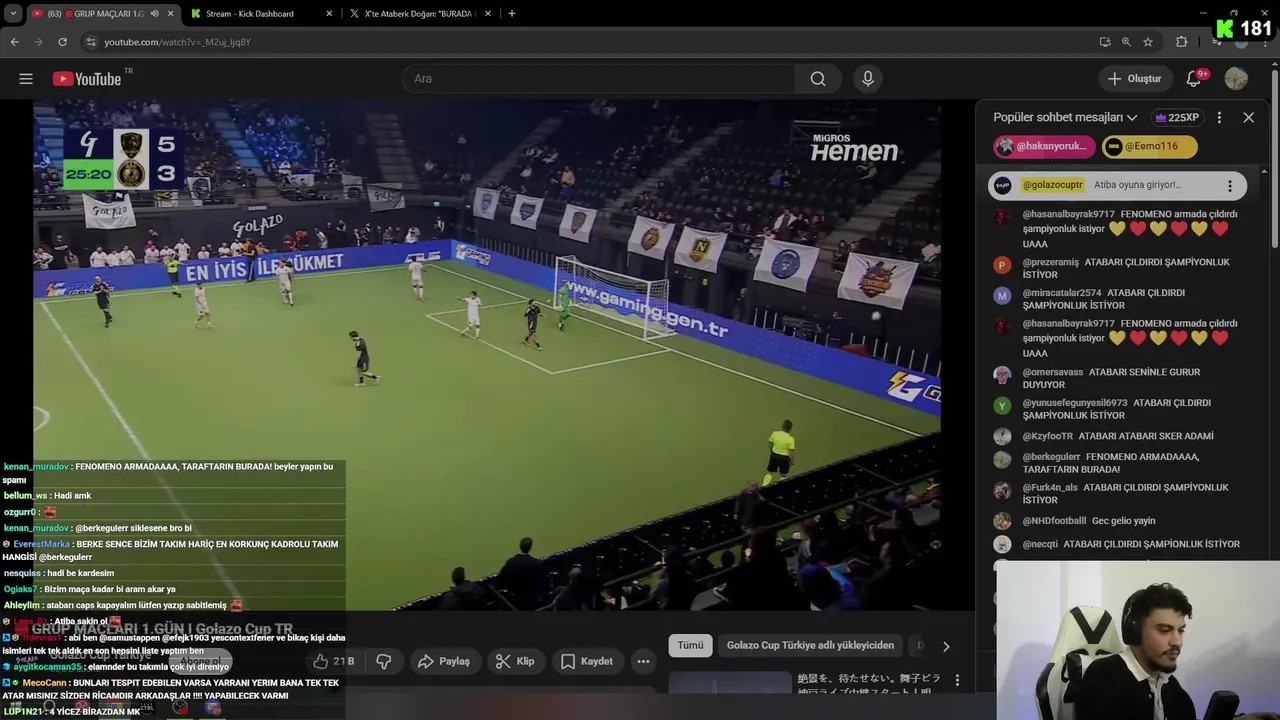The image size is (1280, 720).
Task: Close the GRUP MAÇLARI YouTube tab
Action: pos(170,14)
